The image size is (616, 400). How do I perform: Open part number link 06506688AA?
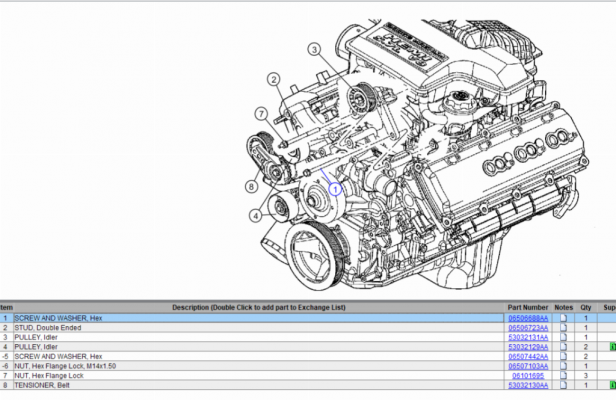pos(528,318)
